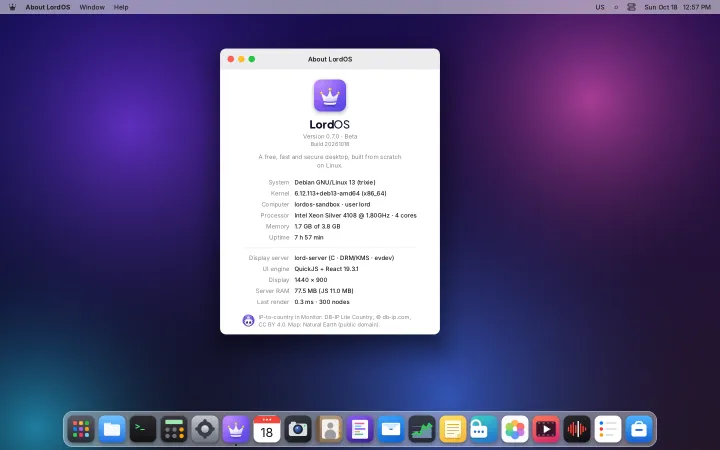
Task: Click the '77.5 MB (JS 11.0 MB)' value
Action: click(324, 291)
